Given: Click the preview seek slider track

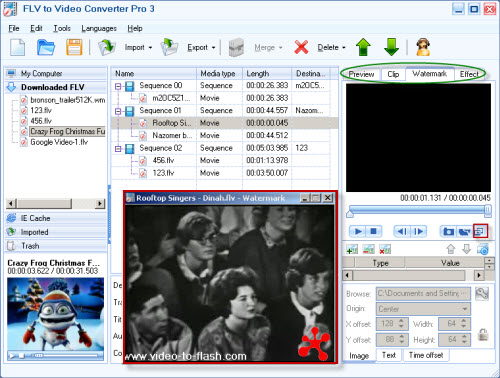Looking at the screenshot, I should [418, 210].
